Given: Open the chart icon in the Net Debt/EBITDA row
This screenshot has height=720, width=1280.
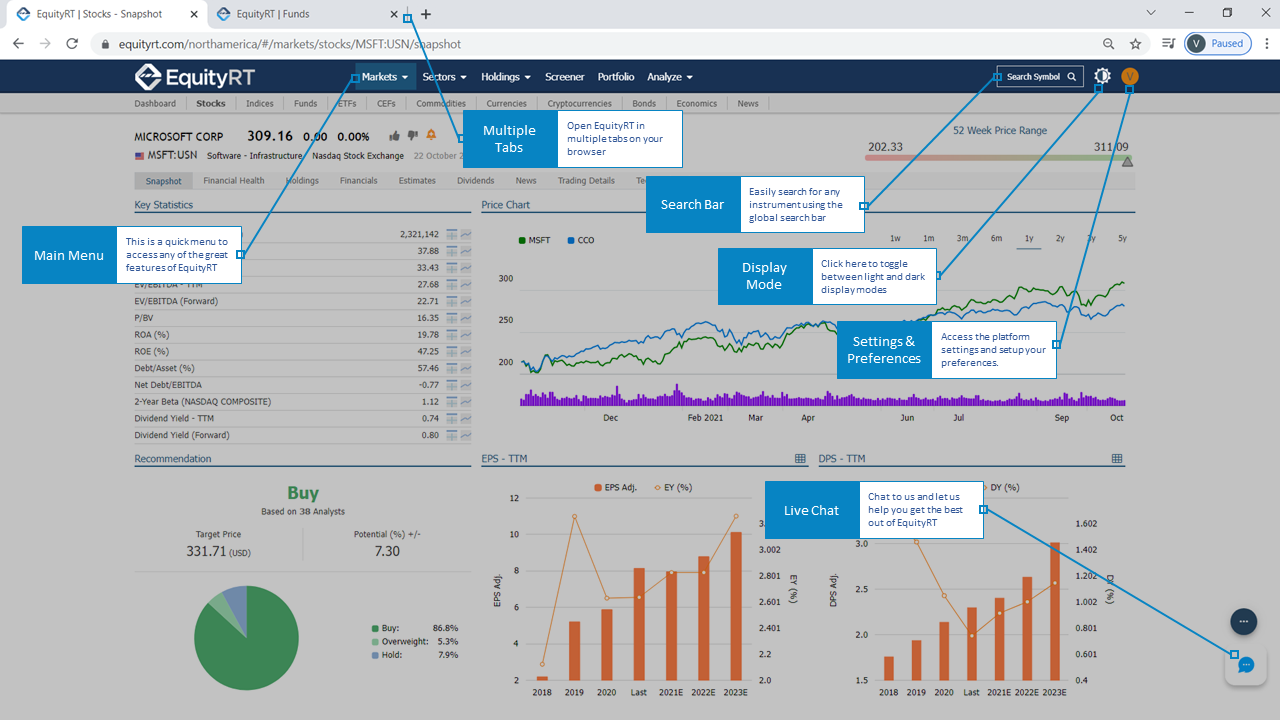Looking at the screenshot, I should tap(466, 385).
